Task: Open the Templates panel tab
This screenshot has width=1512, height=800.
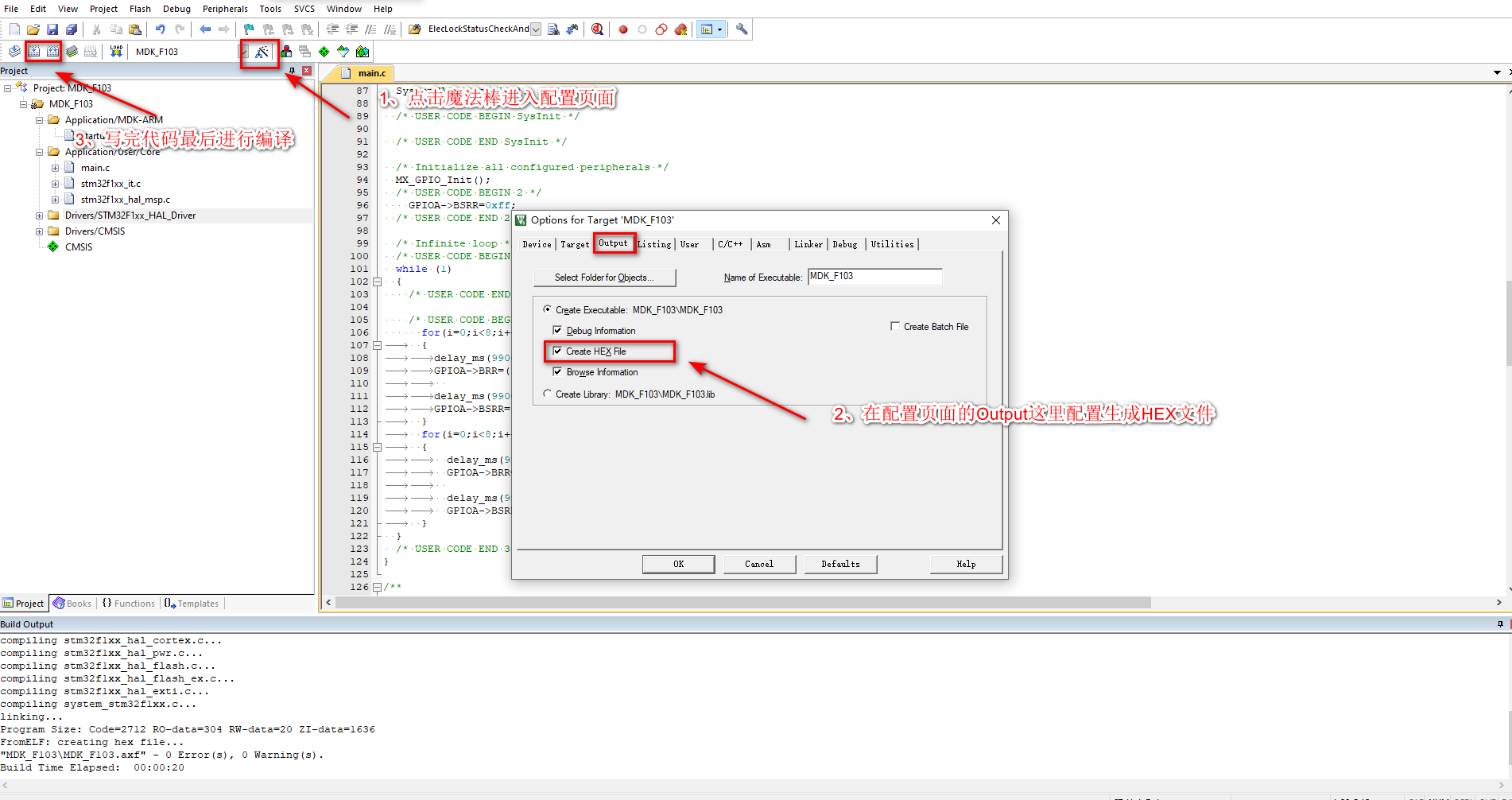Action: click(x=192, y=604)
